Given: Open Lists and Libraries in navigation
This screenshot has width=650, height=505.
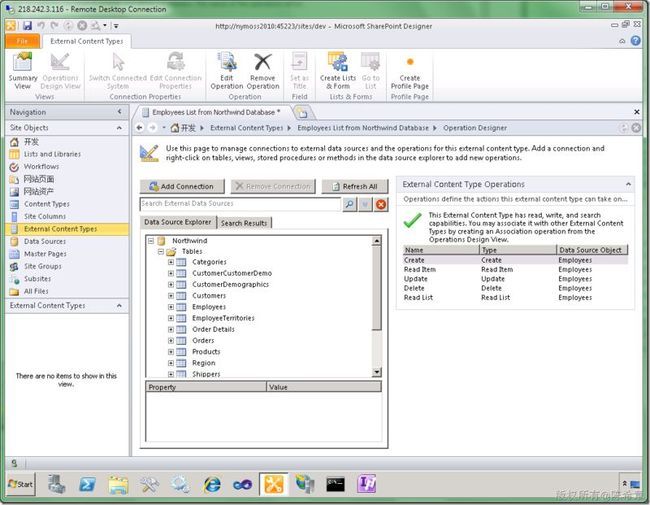Looking at the screenshot, I should point(52,154).
